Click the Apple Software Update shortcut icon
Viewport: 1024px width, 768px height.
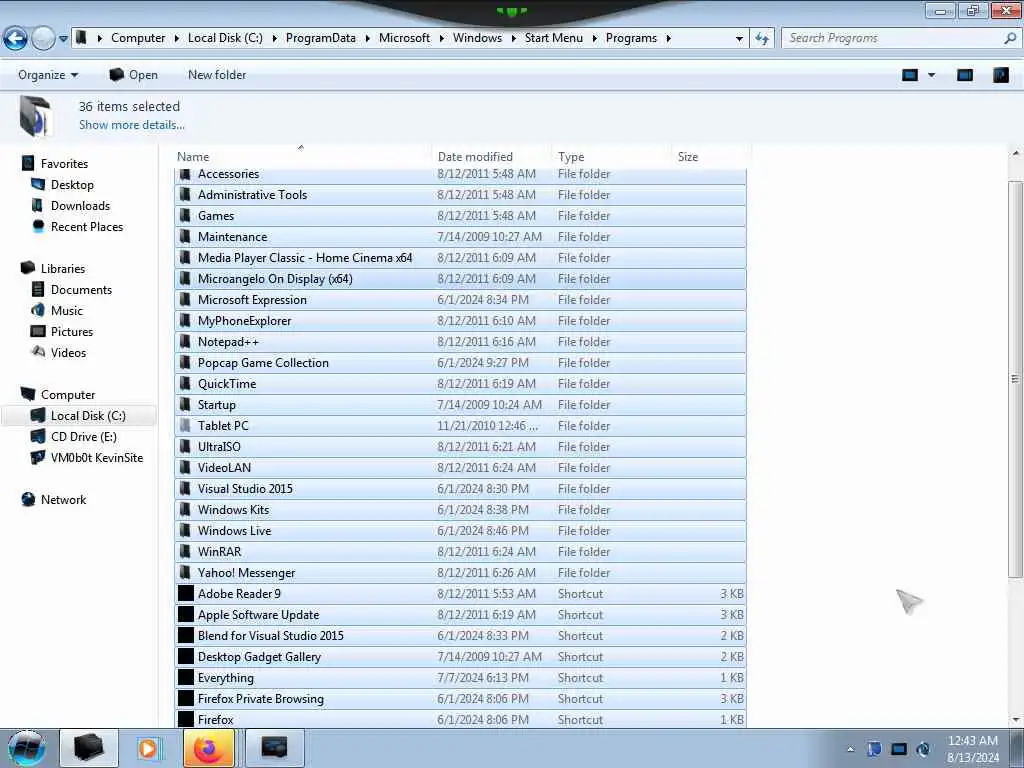pyautogui.click(x=186, y=615)
